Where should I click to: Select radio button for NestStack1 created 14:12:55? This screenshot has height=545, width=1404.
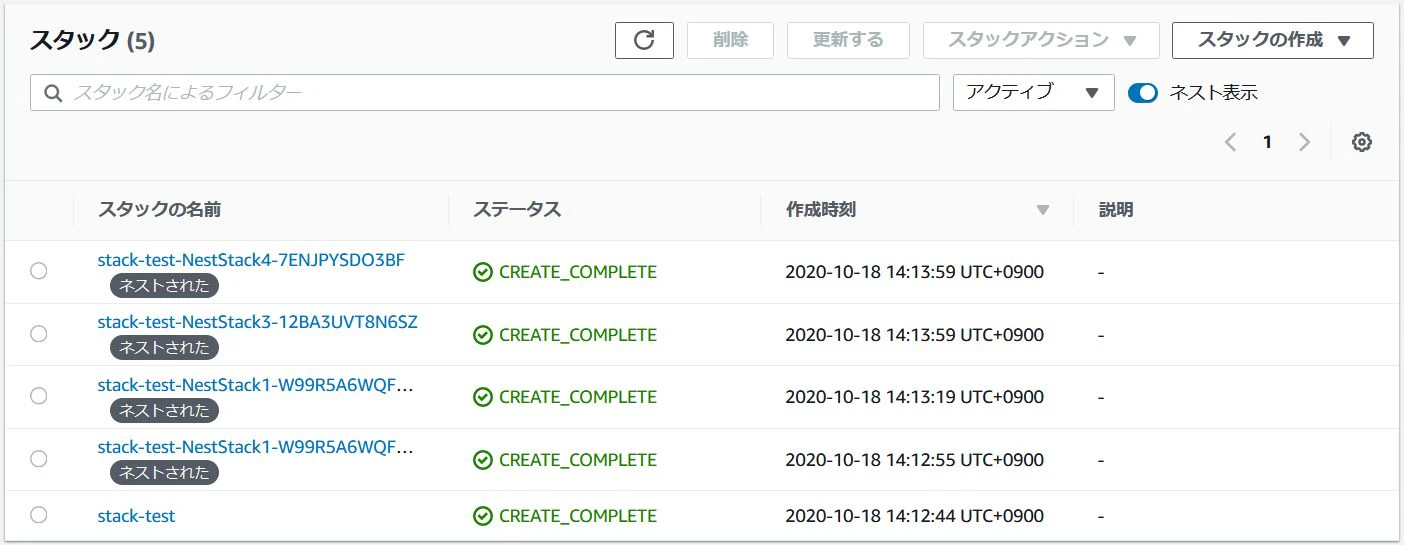pyautogui.click(x=39, y=459)
